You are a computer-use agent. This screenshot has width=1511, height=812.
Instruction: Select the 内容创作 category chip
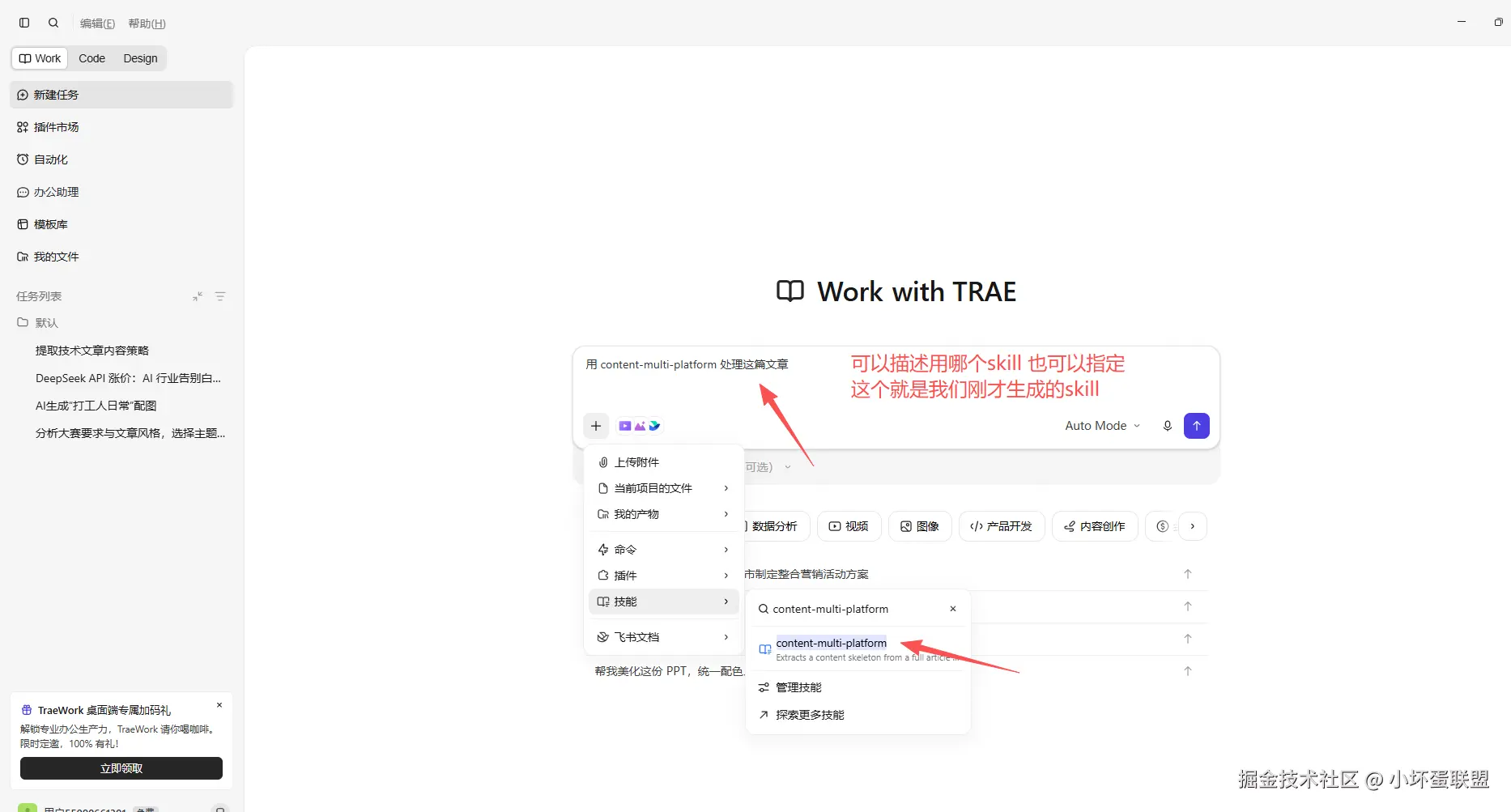point(1095,526)
